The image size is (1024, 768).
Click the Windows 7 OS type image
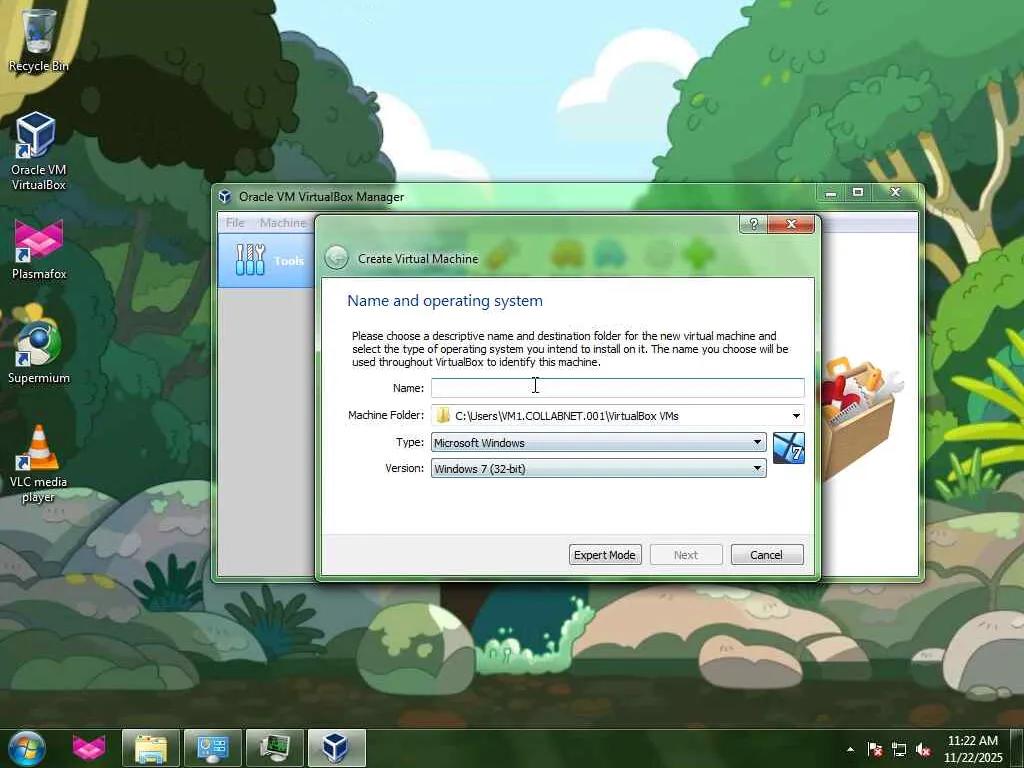(x=789, y=448)
